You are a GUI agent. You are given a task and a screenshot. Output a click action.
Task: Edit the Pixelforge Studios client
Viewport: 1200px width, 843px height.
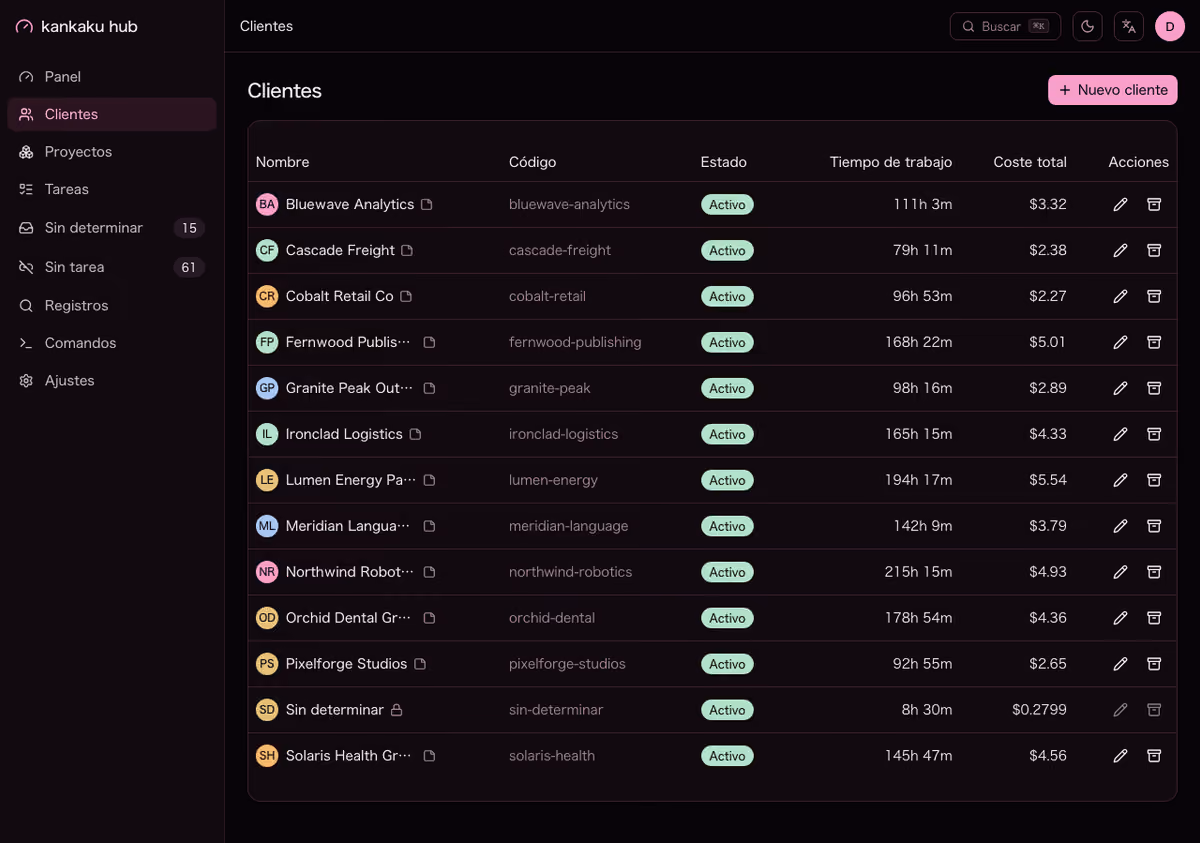pos(1120,664)
